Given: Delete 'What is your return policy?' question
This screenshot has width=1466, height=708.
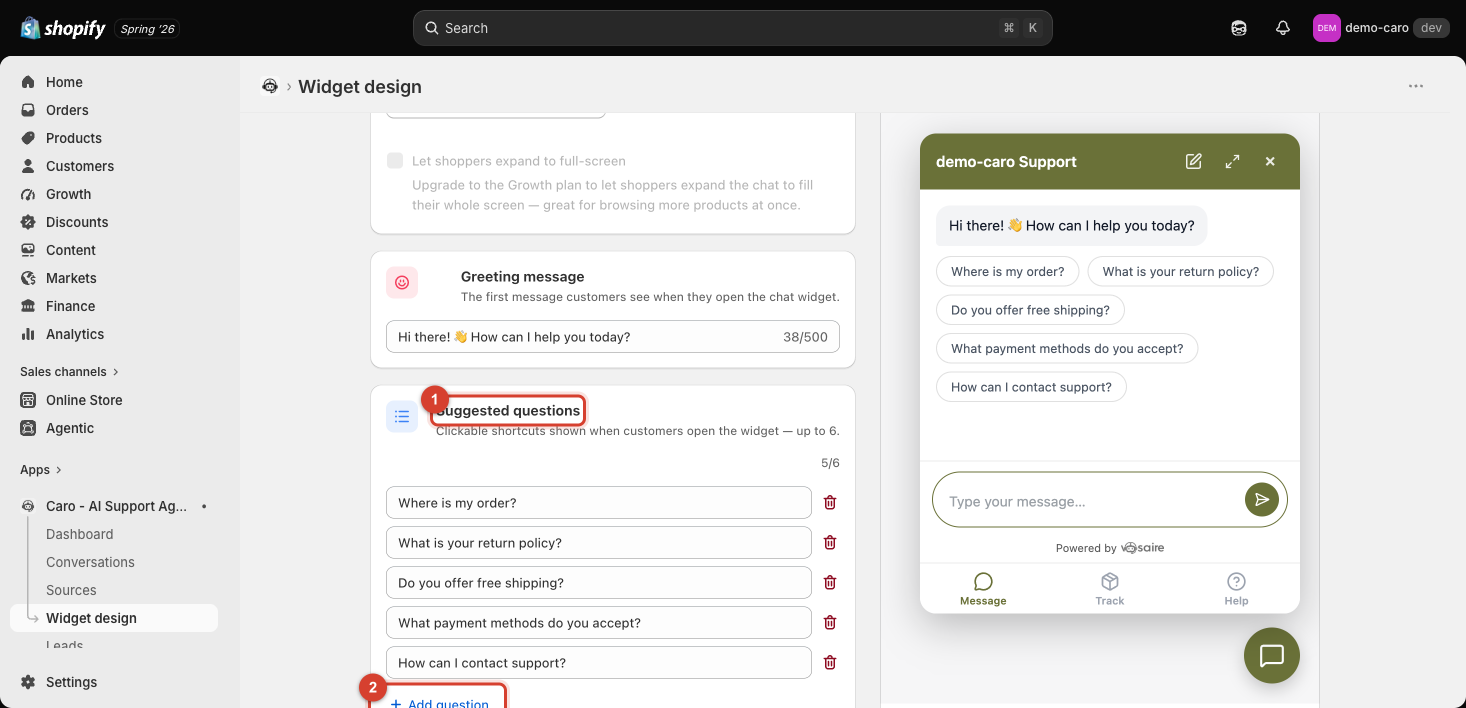Looking at the screenshot, I should [x=830, y=543].
